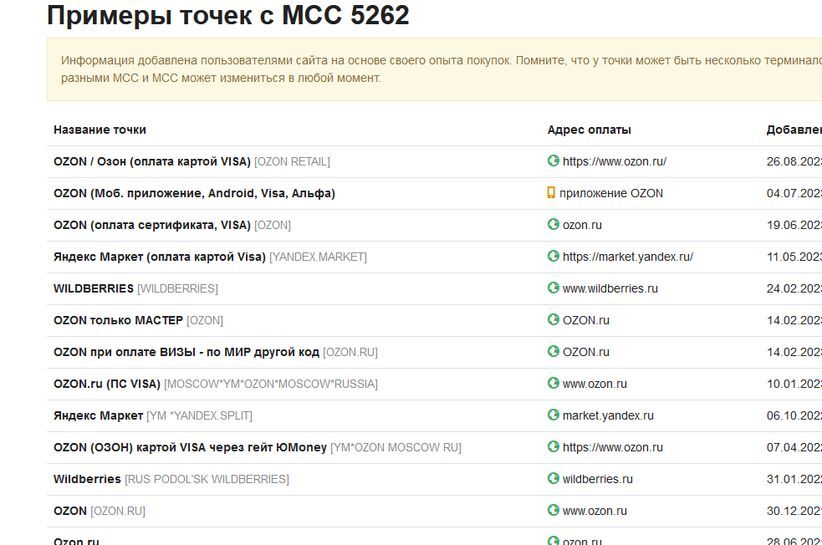The image size is (822, 545).
Task: Click the Название точки column header
Action: (100, 130)
